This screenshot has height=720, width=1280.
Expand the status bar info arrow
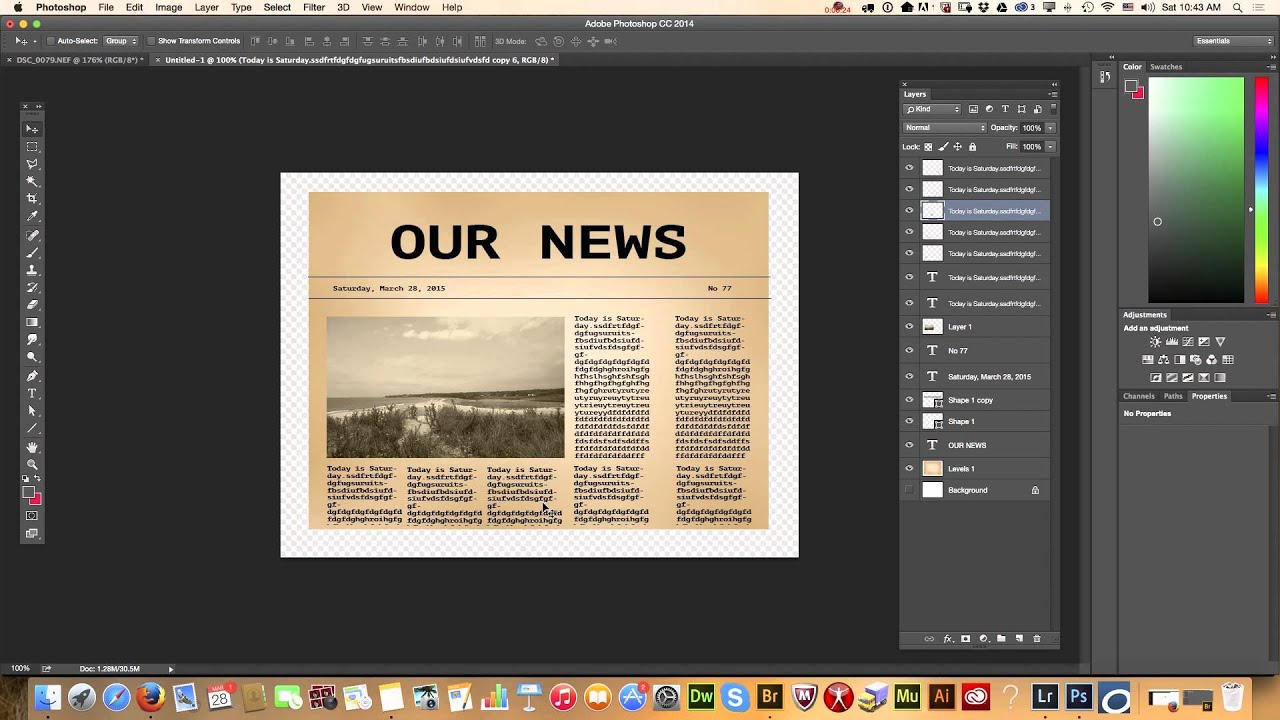coord(170,669)
